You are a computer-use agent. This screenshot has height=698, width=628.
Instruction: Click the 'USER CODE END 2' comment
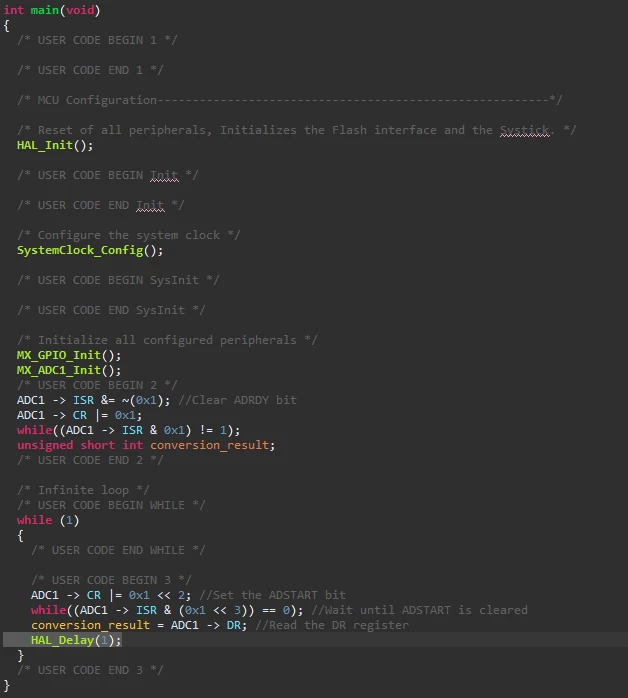(x=90, y=460)
